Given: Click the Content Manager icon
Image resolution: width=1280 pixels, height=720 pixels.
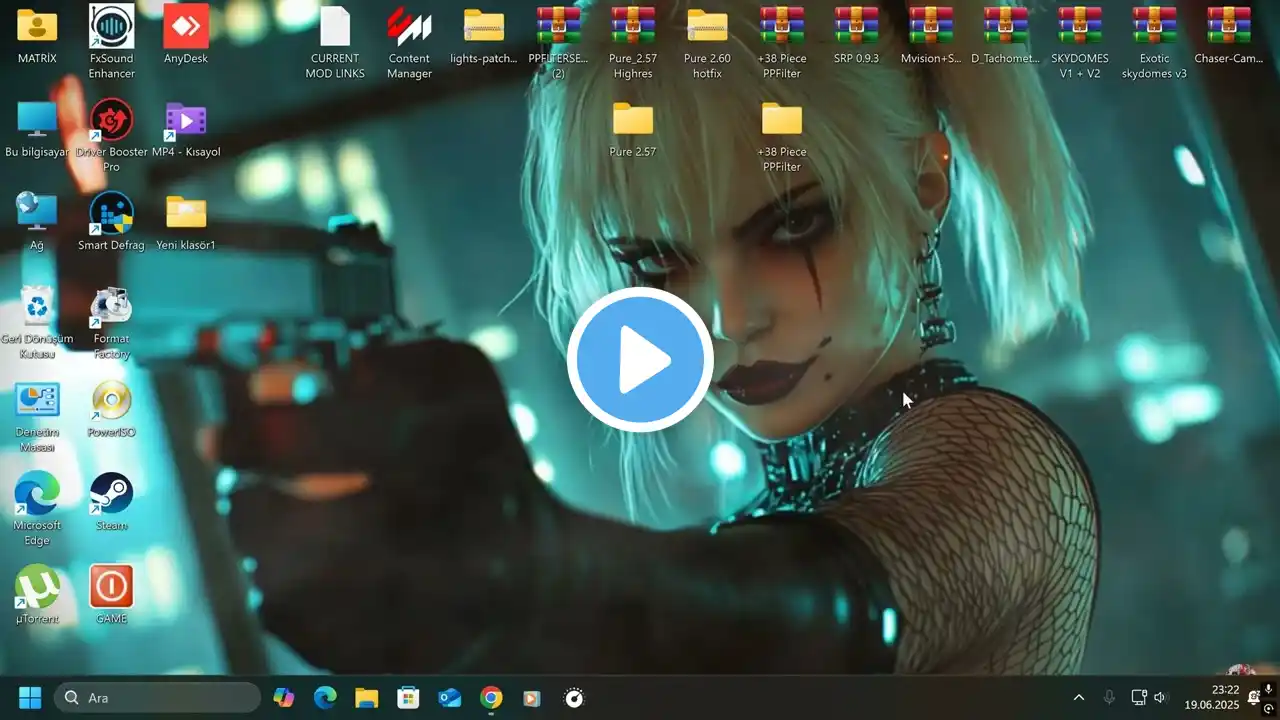Looking at the screenshot, I should [x=409, y=27].
